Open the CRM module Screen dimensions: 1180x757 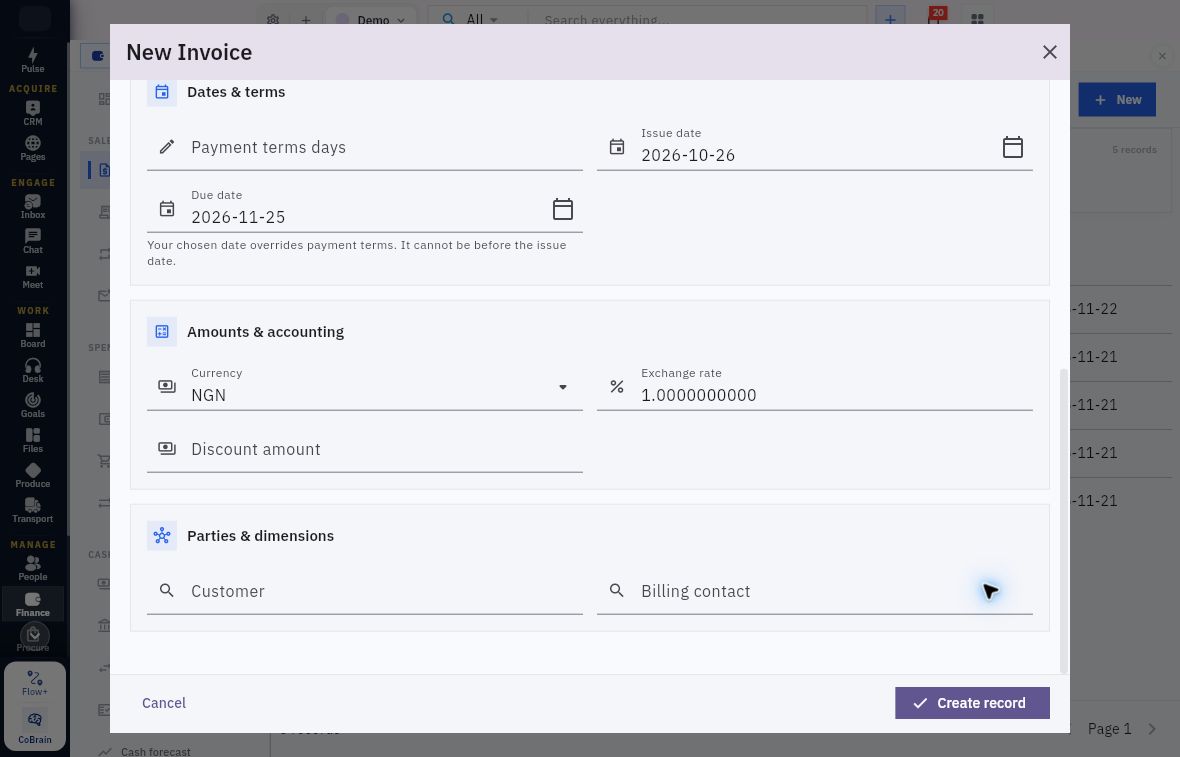tap(32, 113)
